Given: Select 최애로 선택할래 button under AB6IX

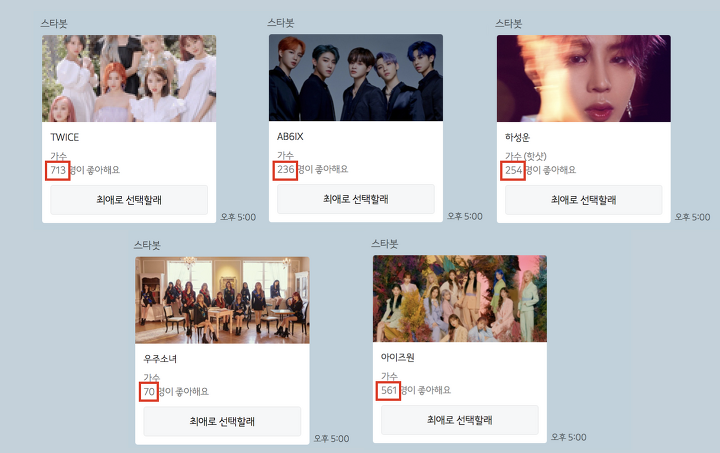Looking at the screenshot, I should [356, 199].
